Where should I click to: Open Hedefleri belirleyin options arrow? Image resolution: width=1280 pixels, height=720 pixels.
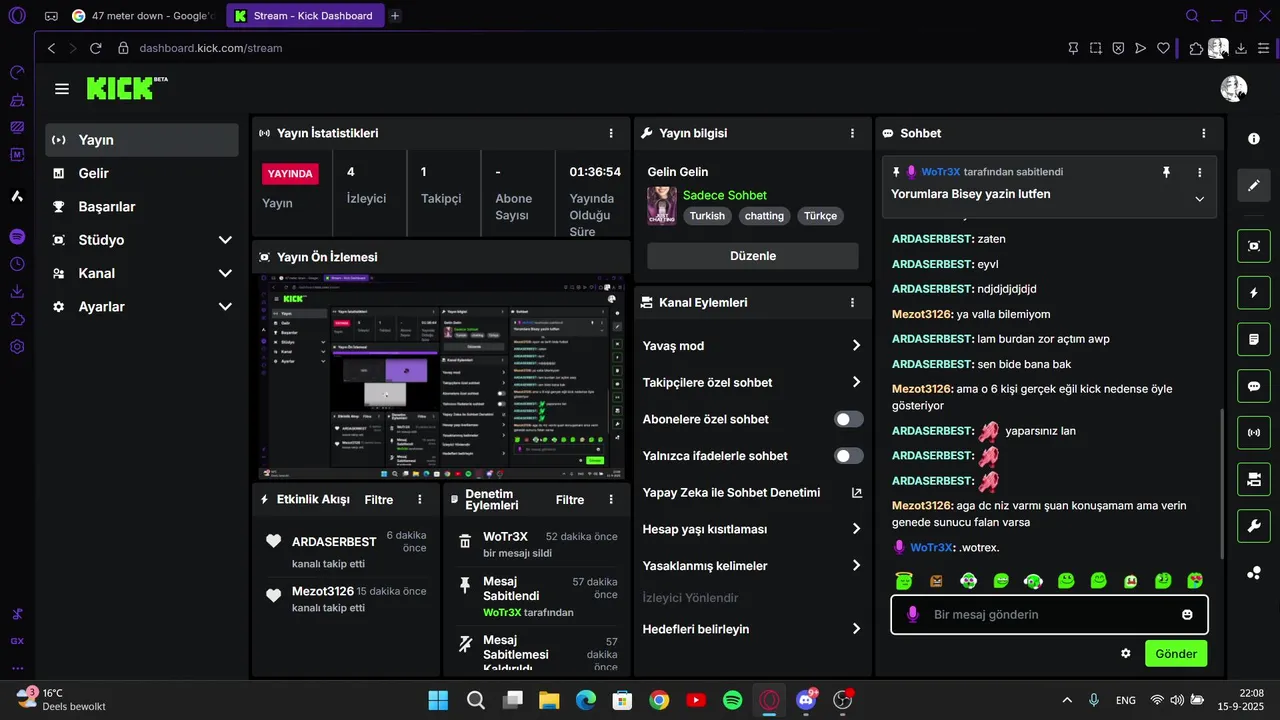pyautogui.click(x=856, y=629)
